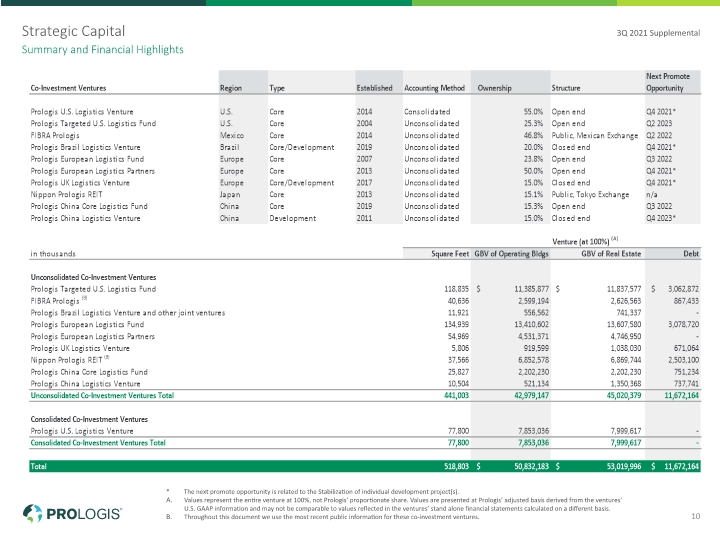Click the 'Public, Tokyo Exchange' structure cell
720x540 pixels.
pyautogui.click(x=590, y=195)
